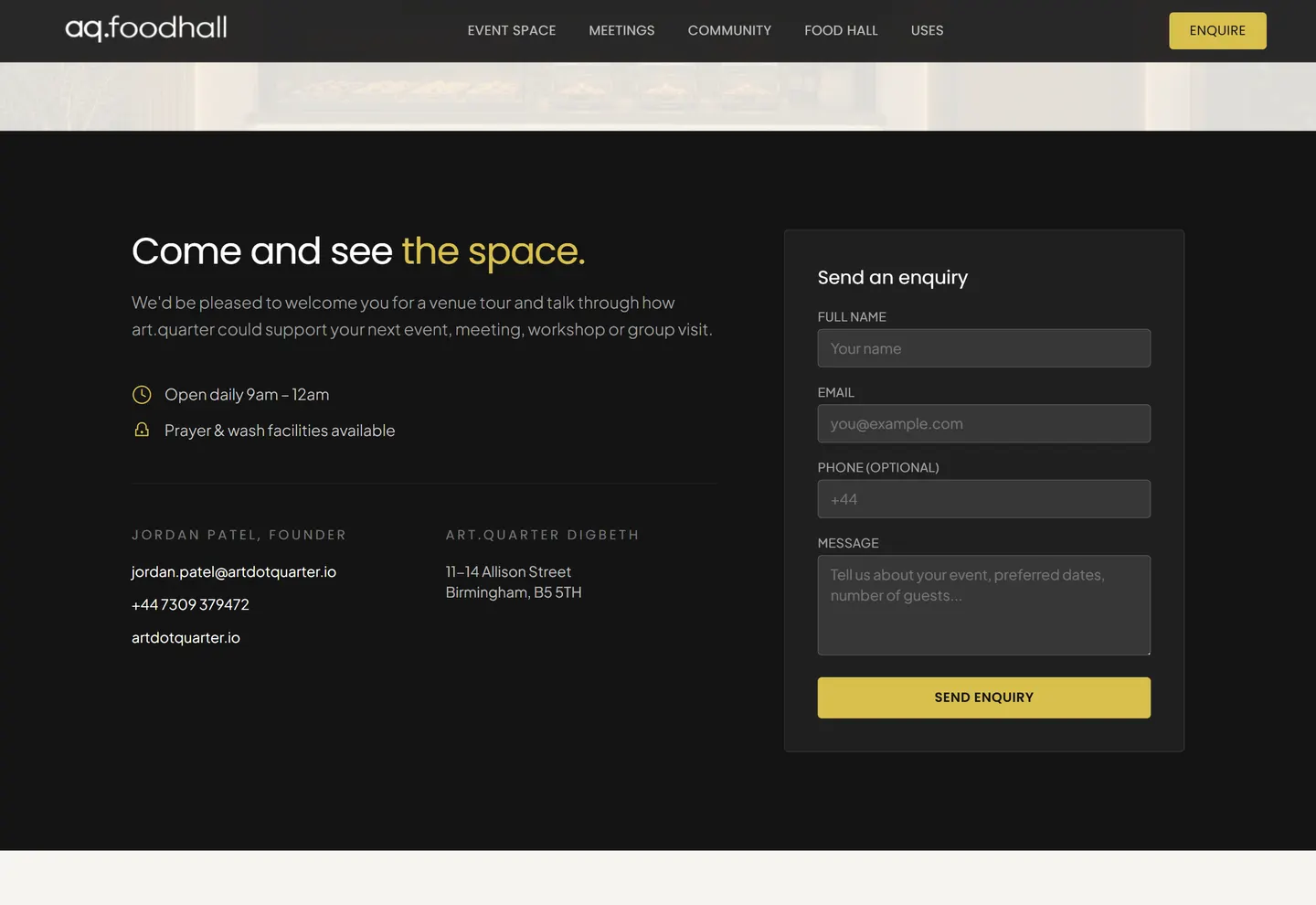Click the aq.foodhall logo
Image resolution: width=1316 pixels, height=905 pixels.
click(146, 28)
